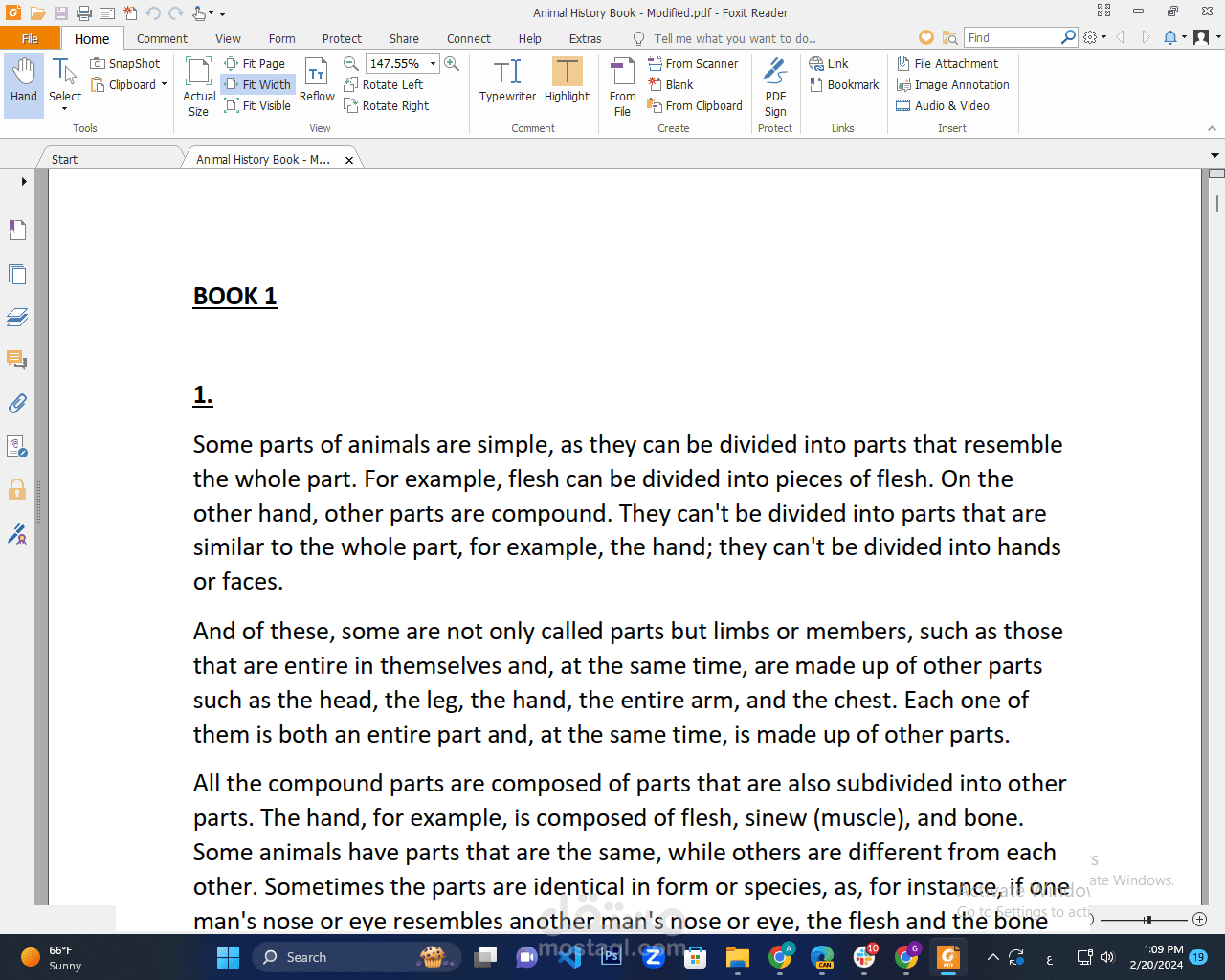Viewport: 1225px width, 980px height.
Task: Switch to the View ribbon tab
Action: coord(228,38)
